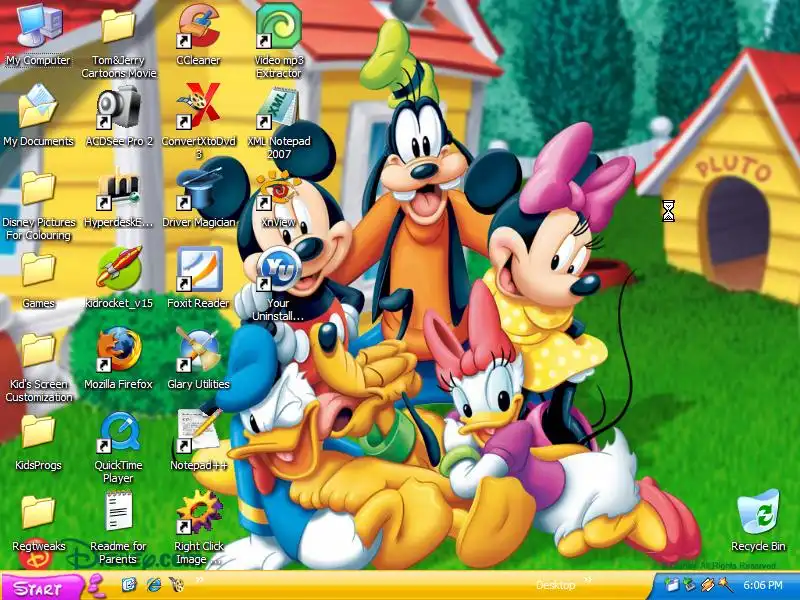Click the 6:06 PM taskbar clock
Image resolution: width=800 pixels, height=600 pixels.
coord(763,585)
